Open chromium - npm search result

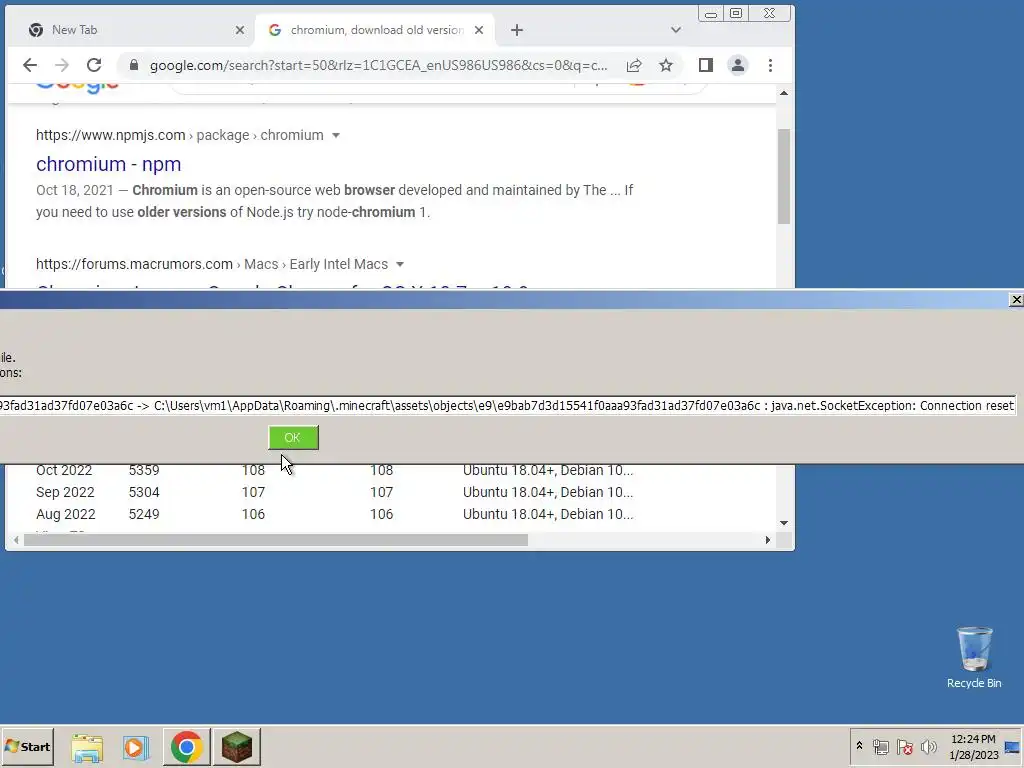tap(108, 164)
